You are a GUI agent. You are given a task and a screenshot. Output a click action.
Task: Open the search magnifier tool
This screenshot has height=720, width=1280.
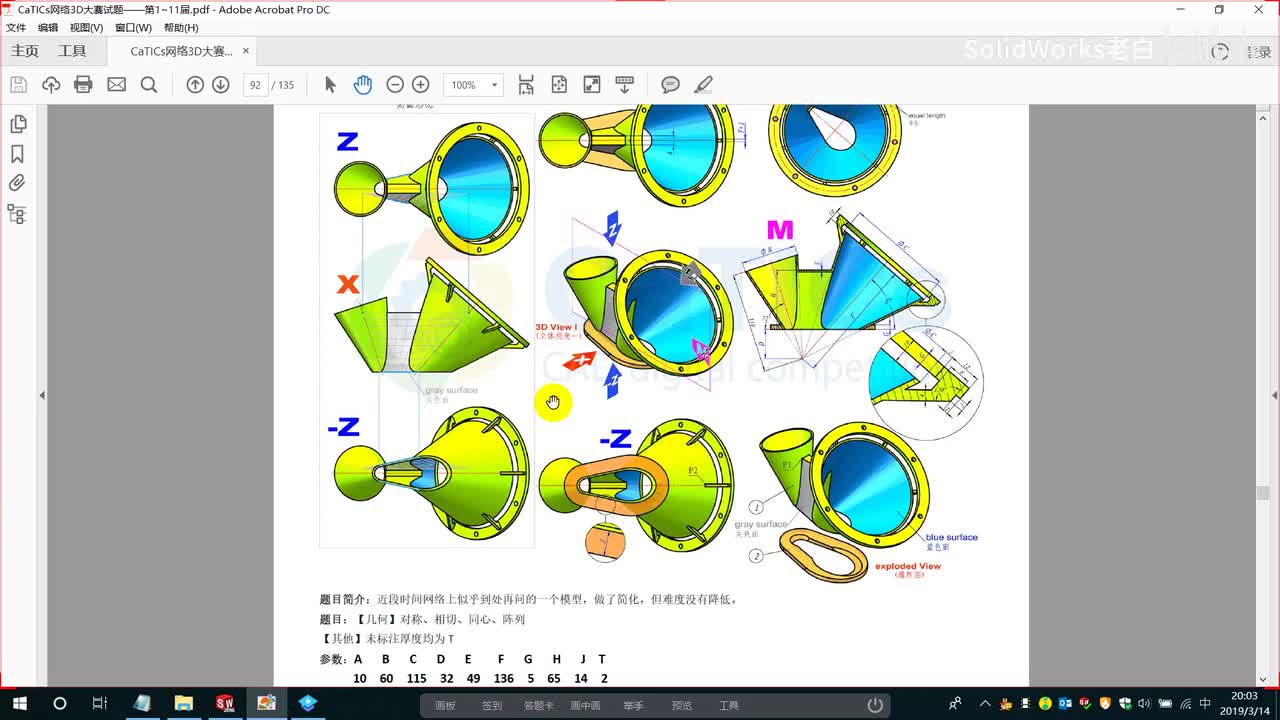coord(149,85)
